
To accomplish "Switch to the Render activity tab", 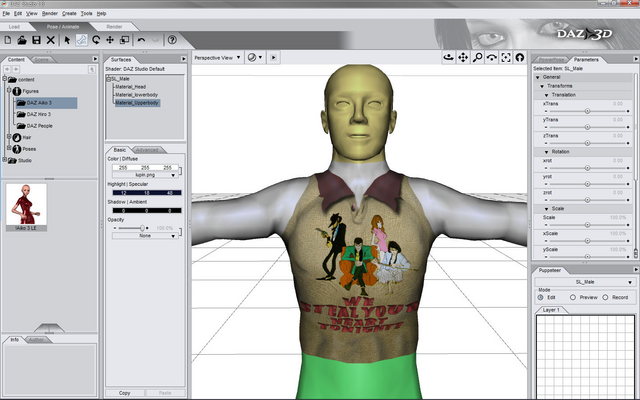I will [x=114, y=27].
